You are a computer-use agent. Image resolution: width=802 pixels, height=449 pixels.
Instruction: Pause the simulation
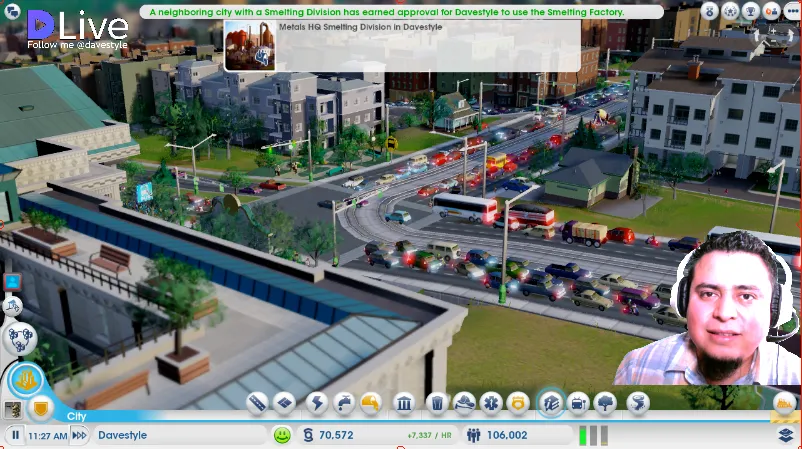[15, 435]
